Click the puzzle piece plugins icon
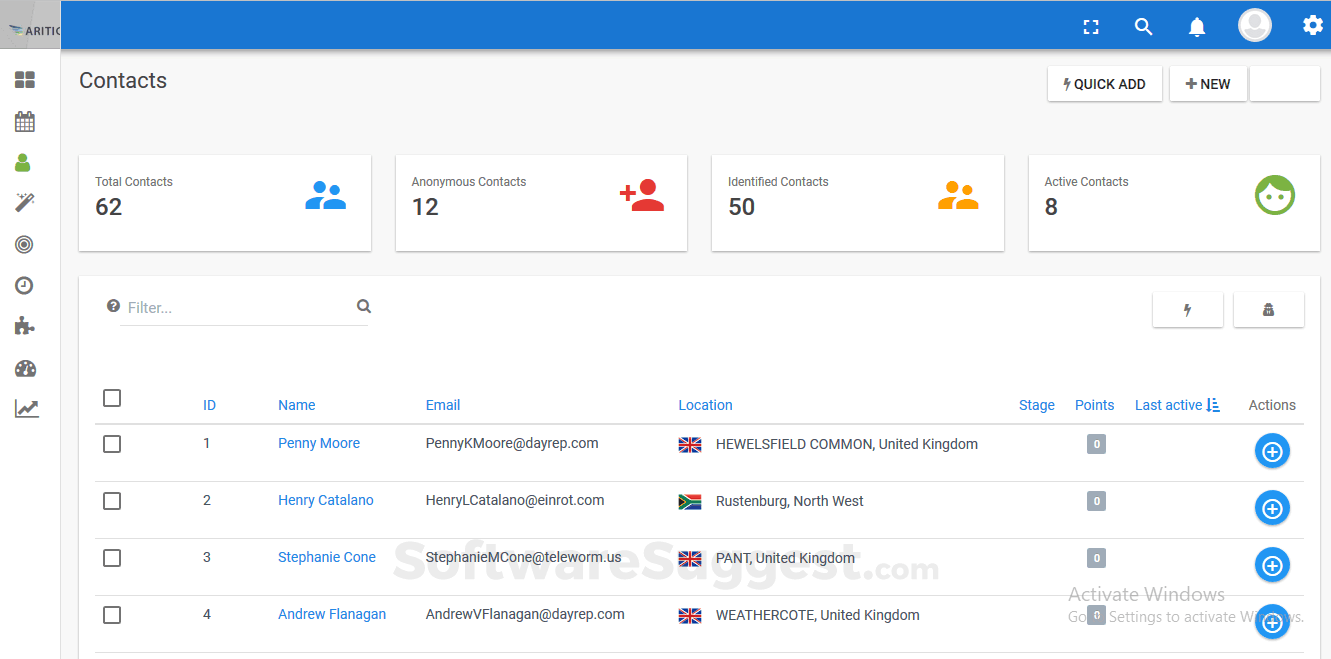Image resolution: width=1331 pixels, height=659 pixels. [x=25, y=326]
